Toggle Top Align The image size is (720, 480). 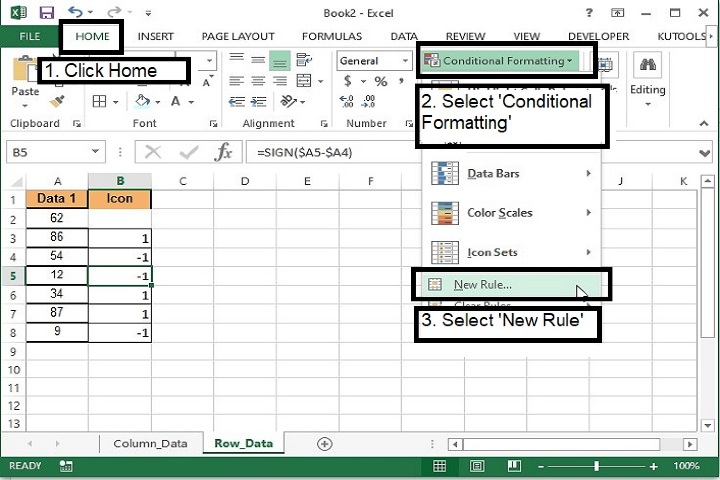pos(237,60)
